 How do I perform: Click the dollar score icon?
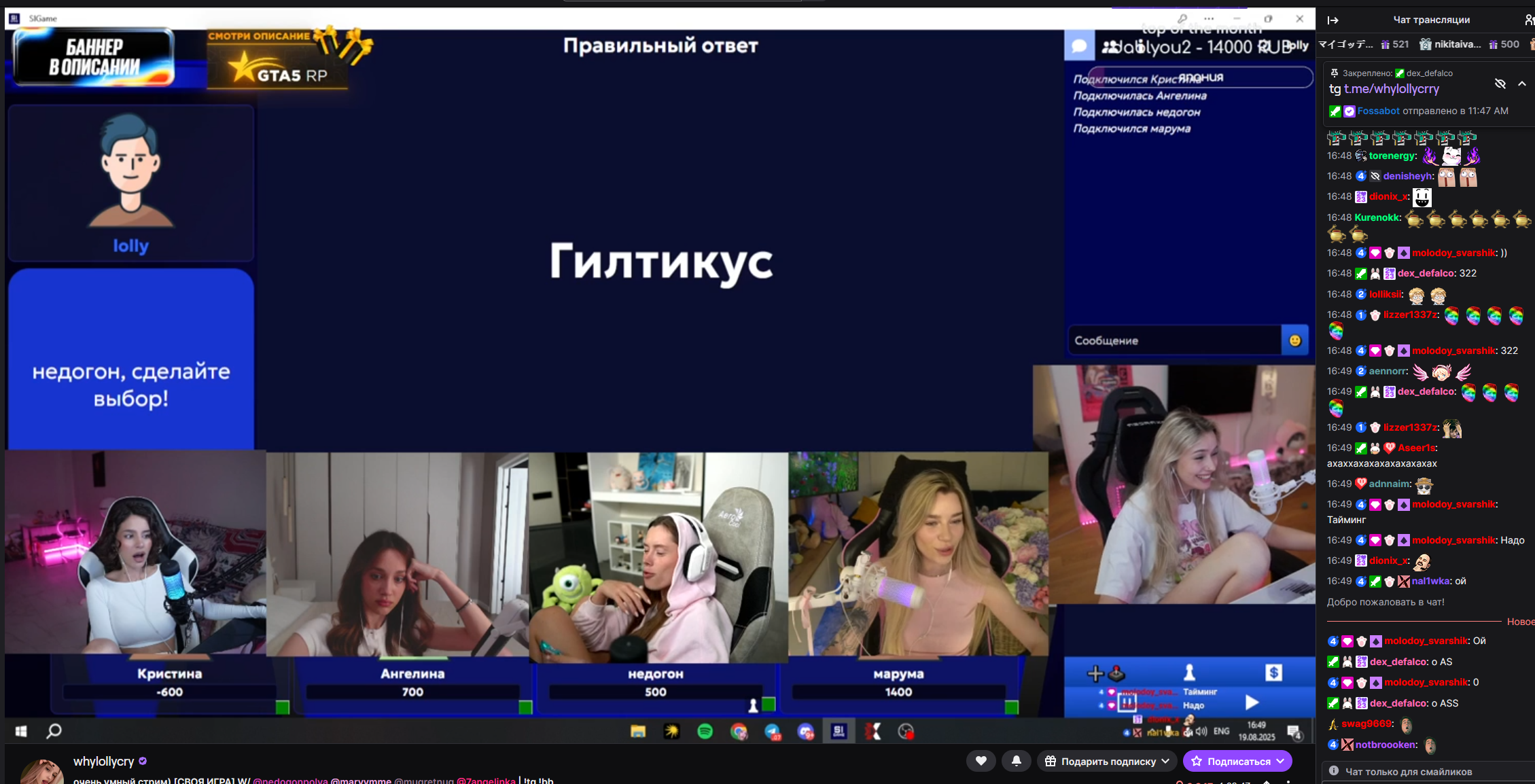(x=1273, y=673)
